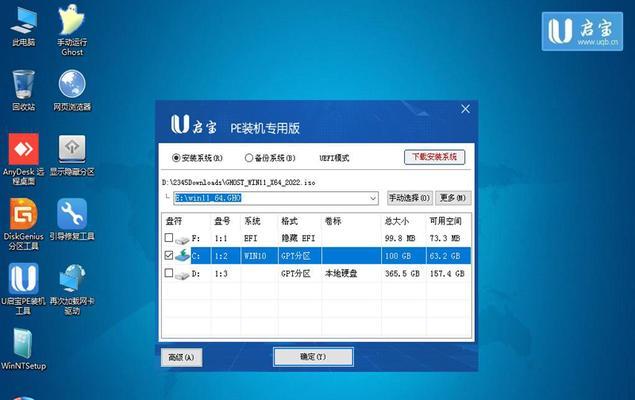Viewport: 635px width, 400px height.
Task: Click the 1:1 disk number cell
Action: [221, 238]
